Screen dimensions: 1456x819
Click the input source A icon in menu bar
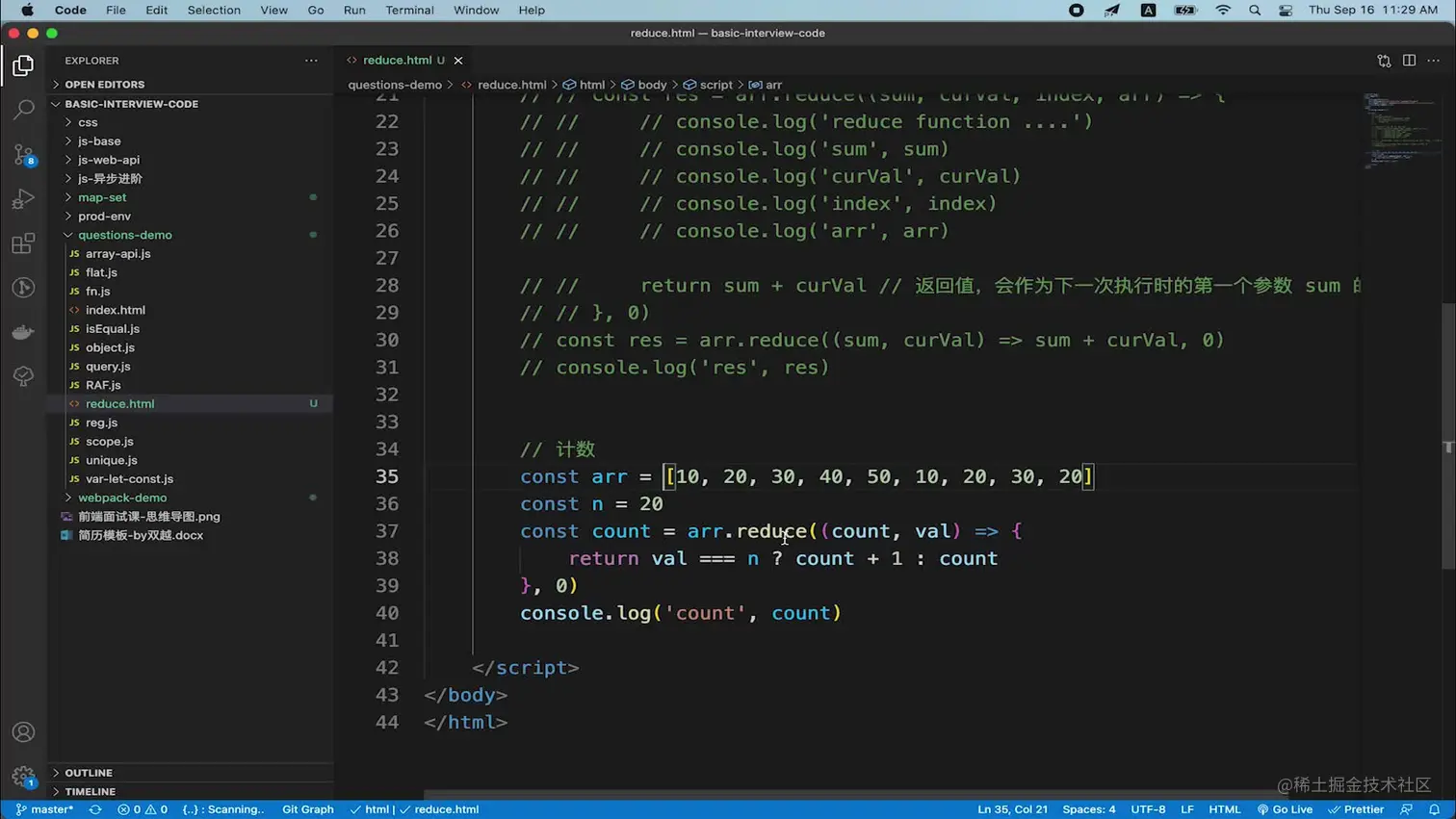(x=1148, y=10)
